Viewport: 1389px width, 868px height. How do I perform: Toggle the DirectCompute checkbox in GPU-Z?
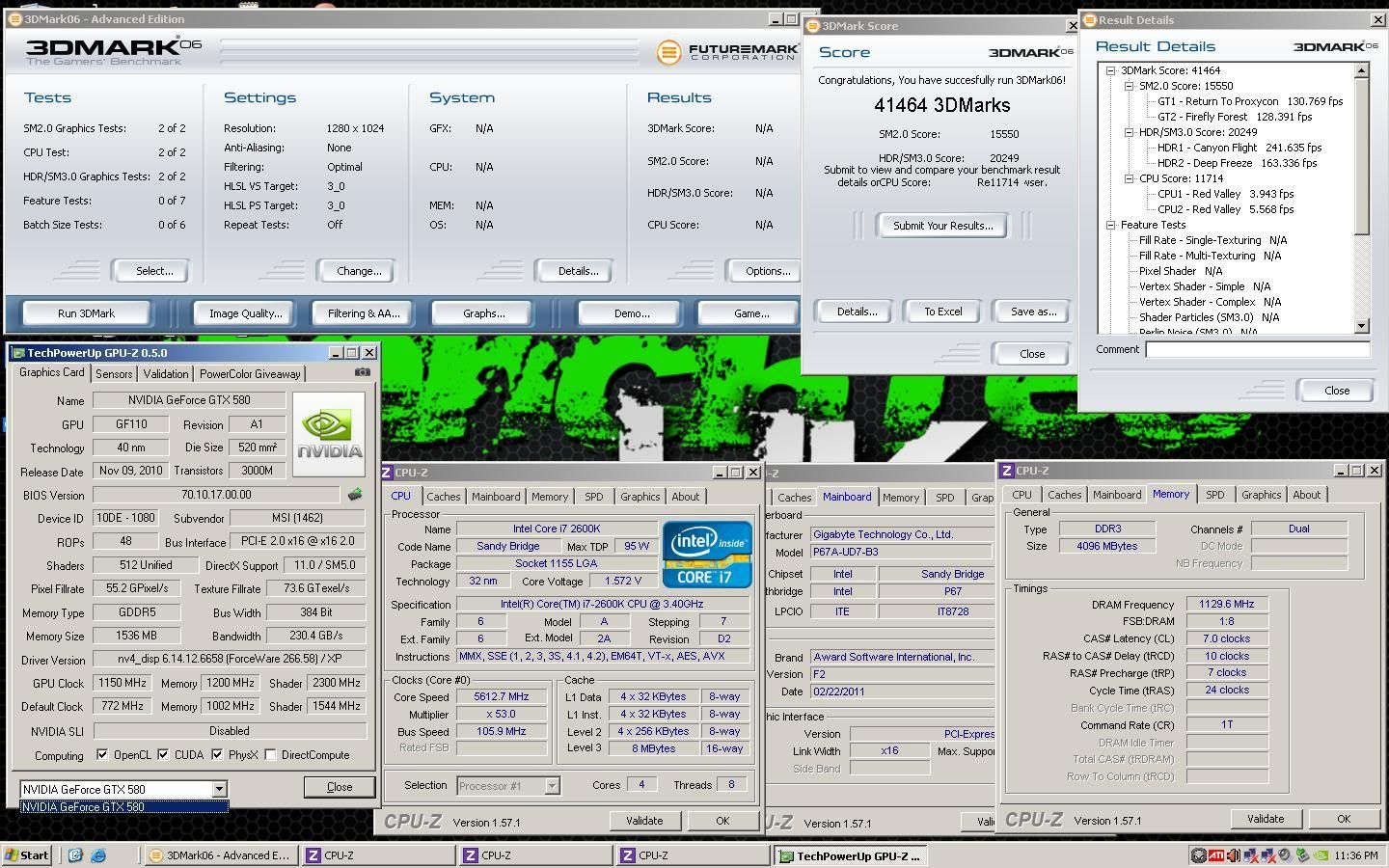tap(271, 755)
